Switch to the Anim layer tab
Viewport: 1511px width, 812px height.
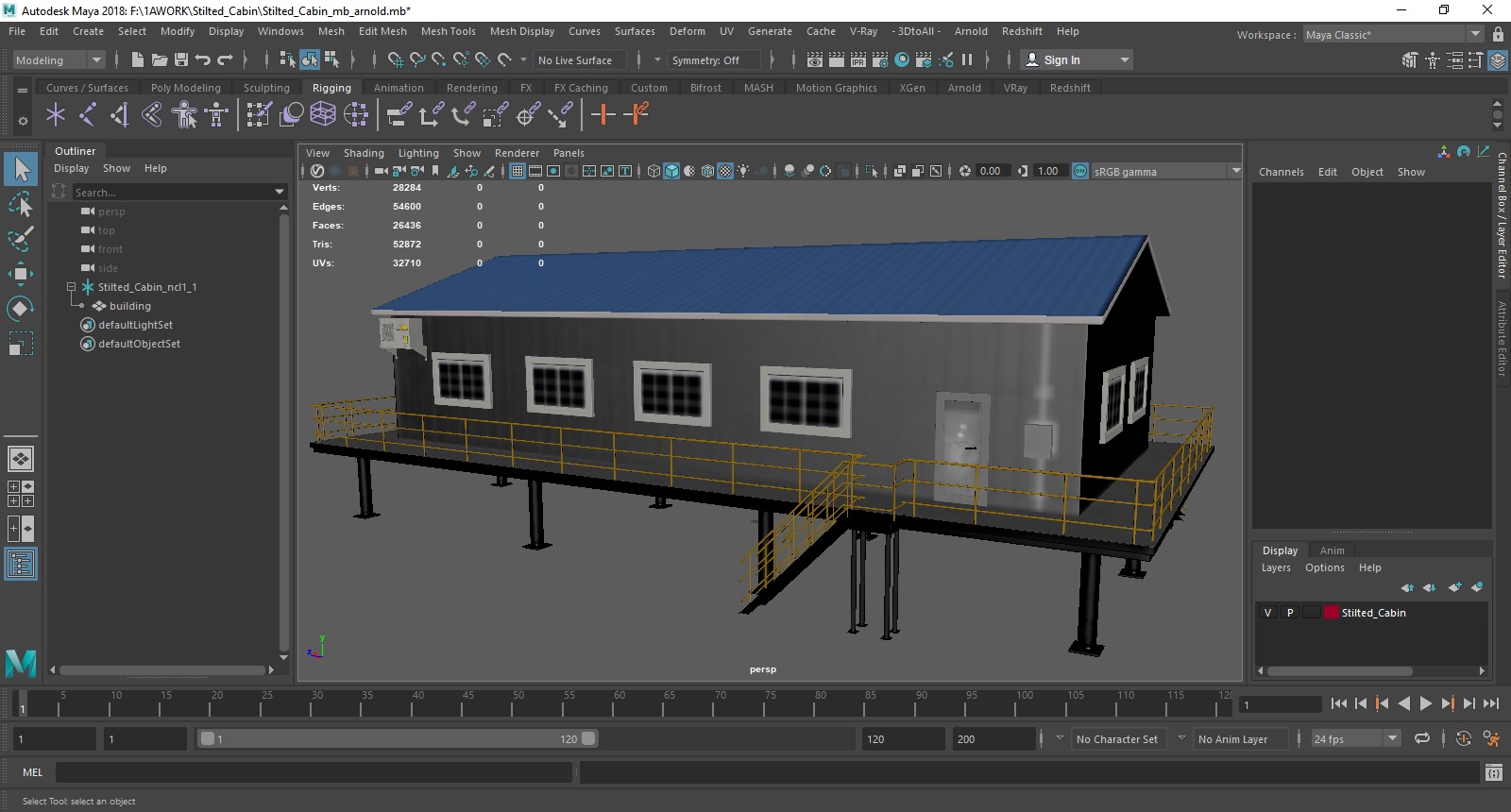coord(1332,550)
